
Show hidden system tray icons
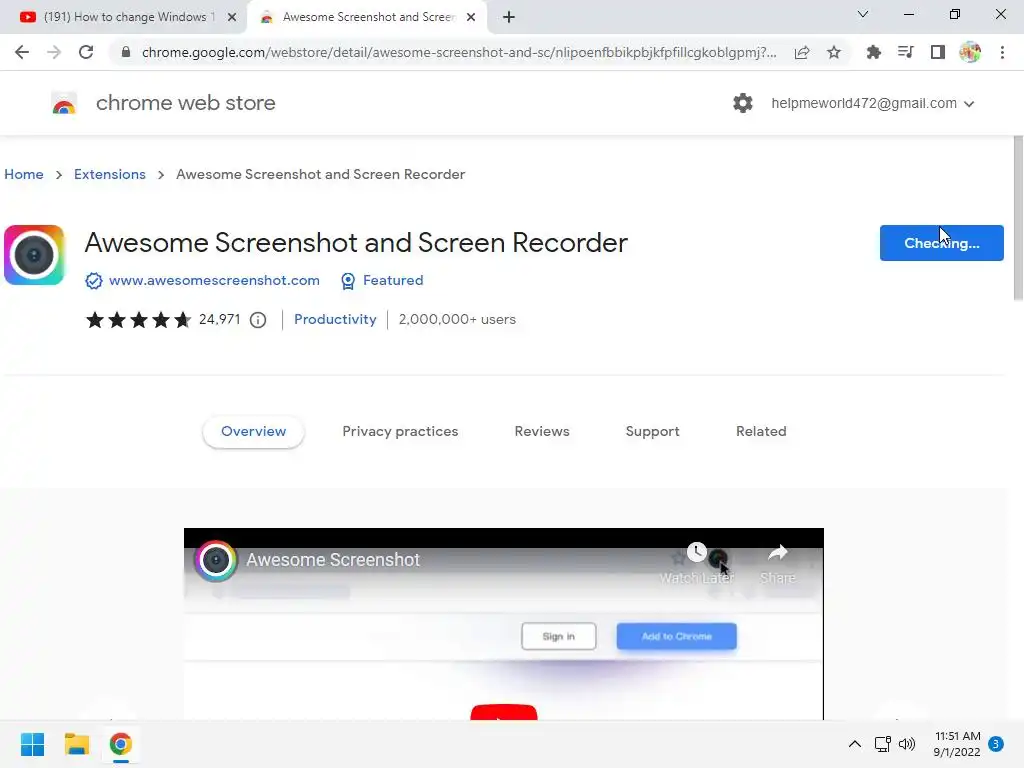854,744
